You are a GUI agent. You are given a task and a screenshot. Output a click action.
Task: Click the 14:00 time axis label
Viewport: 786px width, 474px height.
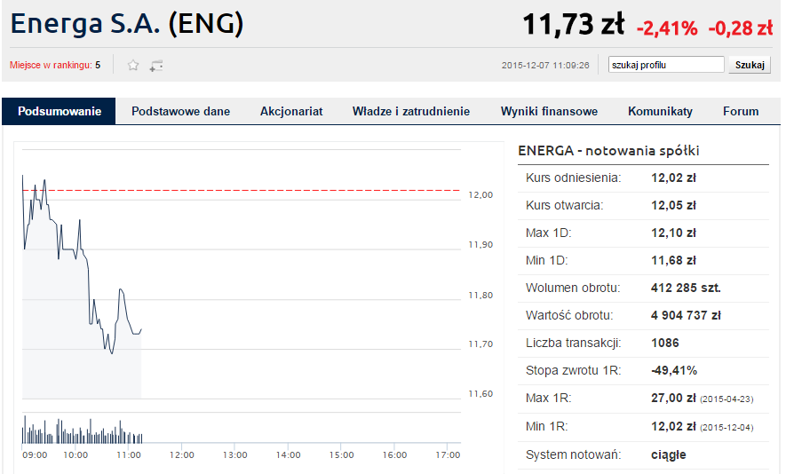[x=288, y=455]
